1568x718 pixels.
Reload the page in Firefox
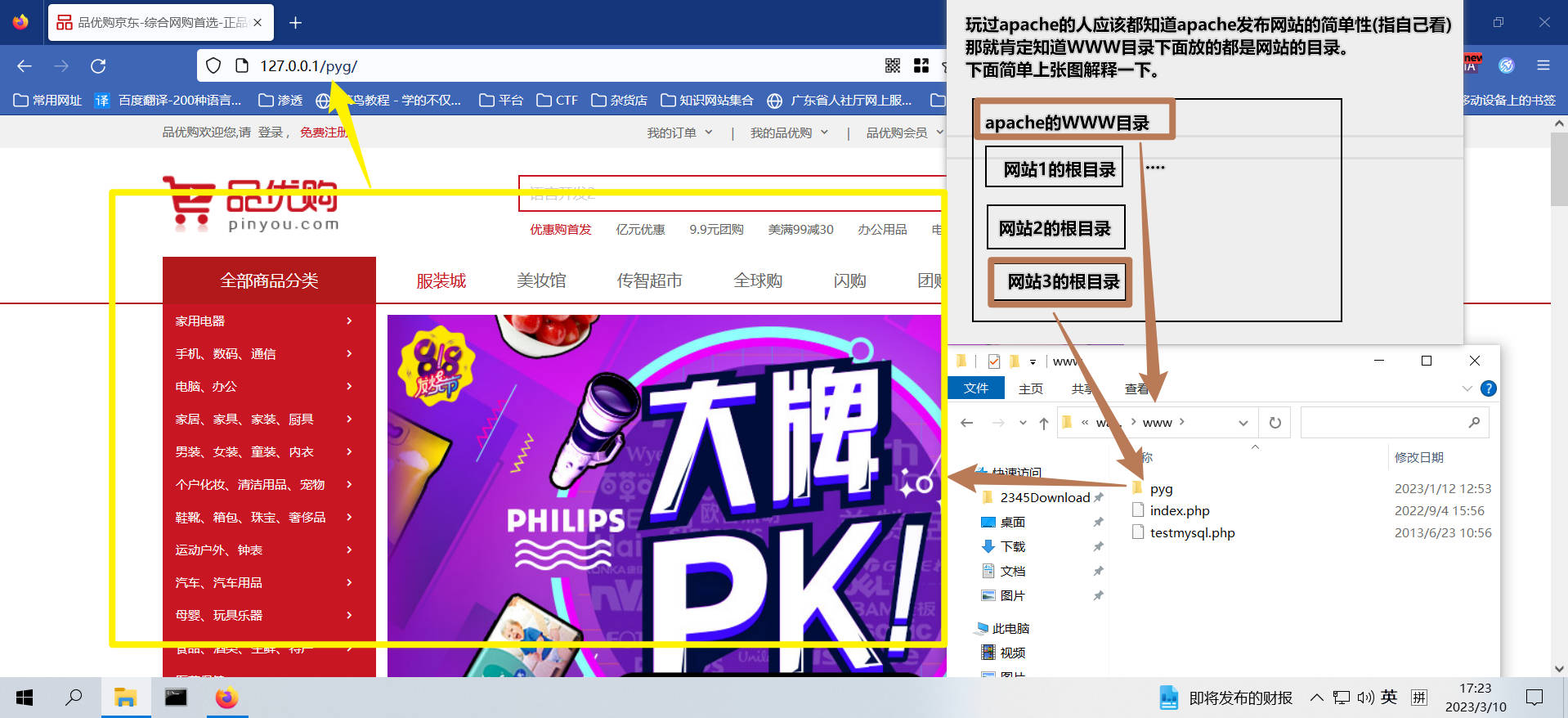click(98, 66)
